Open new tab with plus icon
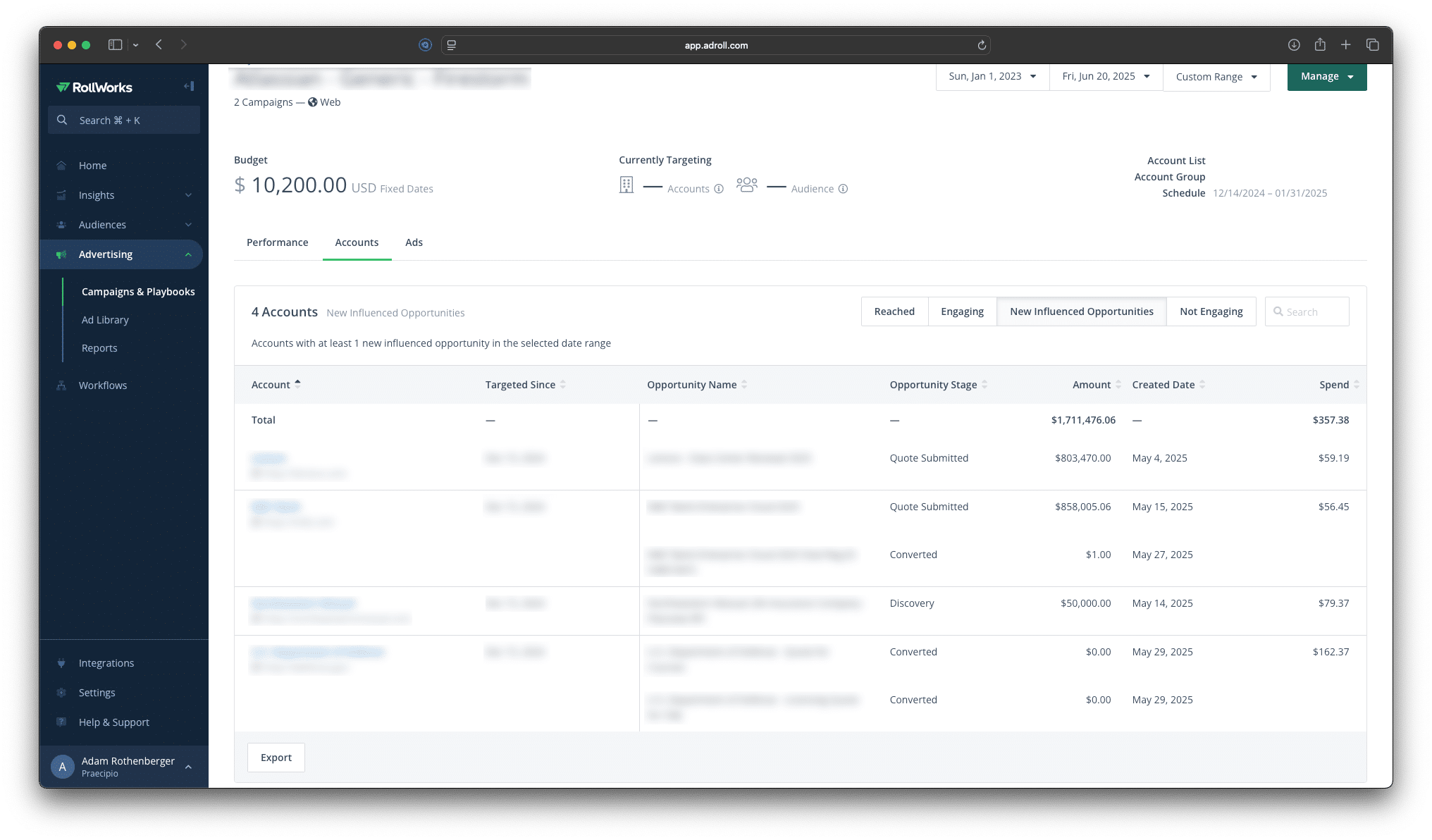The height and width of the screenshot is (840, 1432). point(1346,45)
